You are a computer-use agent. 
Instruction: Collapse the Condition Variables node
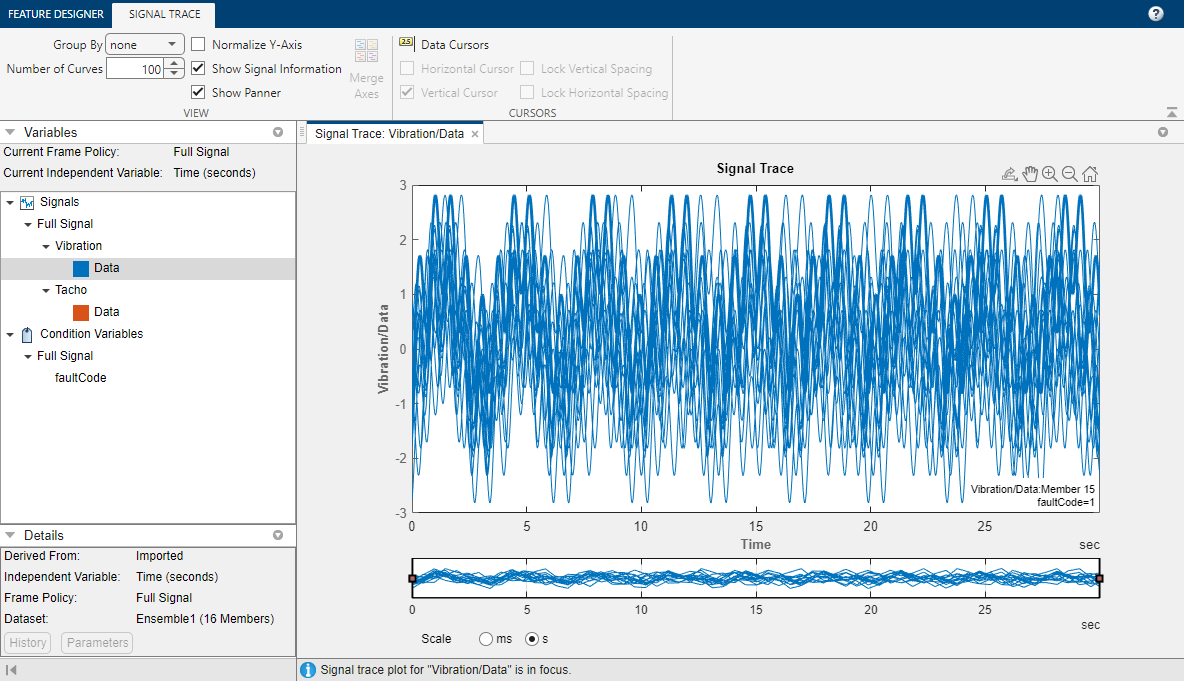pyautogui.click(x=10, y=334)
